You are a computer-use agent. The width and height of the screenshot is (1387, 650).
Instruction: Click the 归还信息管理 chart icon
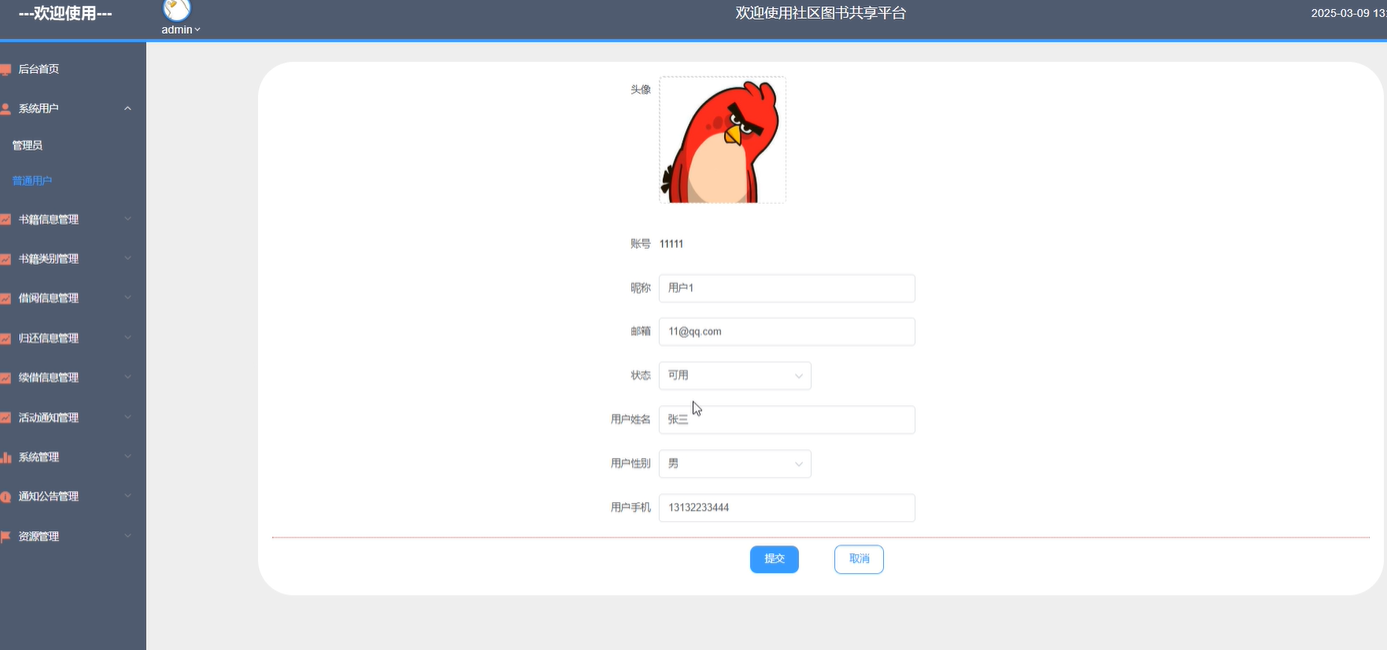5,338
